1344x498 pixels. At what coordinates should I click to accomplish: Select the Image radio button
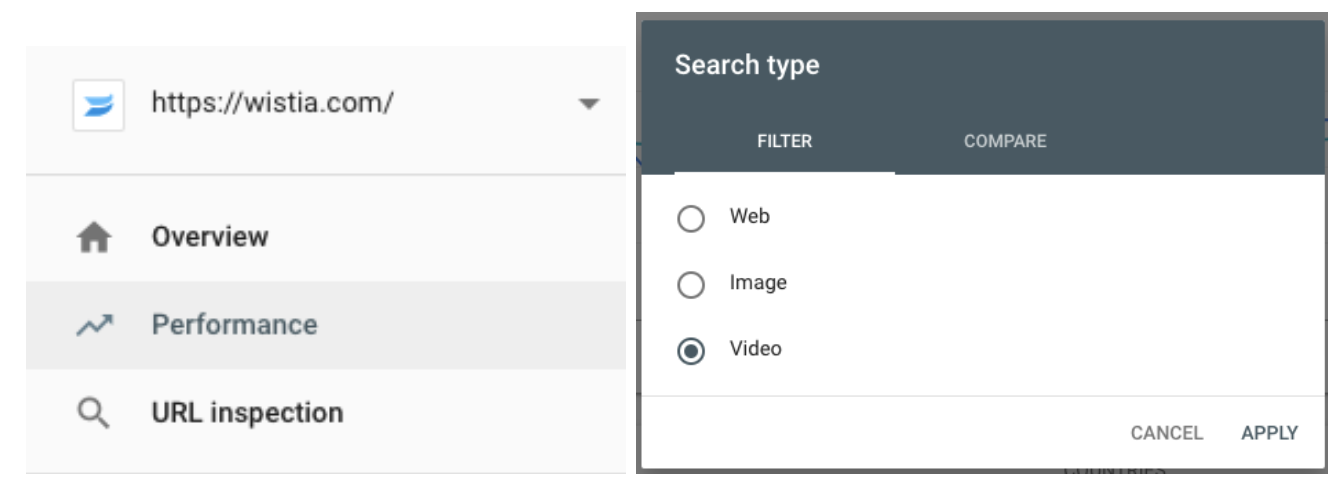coord(691,286)
